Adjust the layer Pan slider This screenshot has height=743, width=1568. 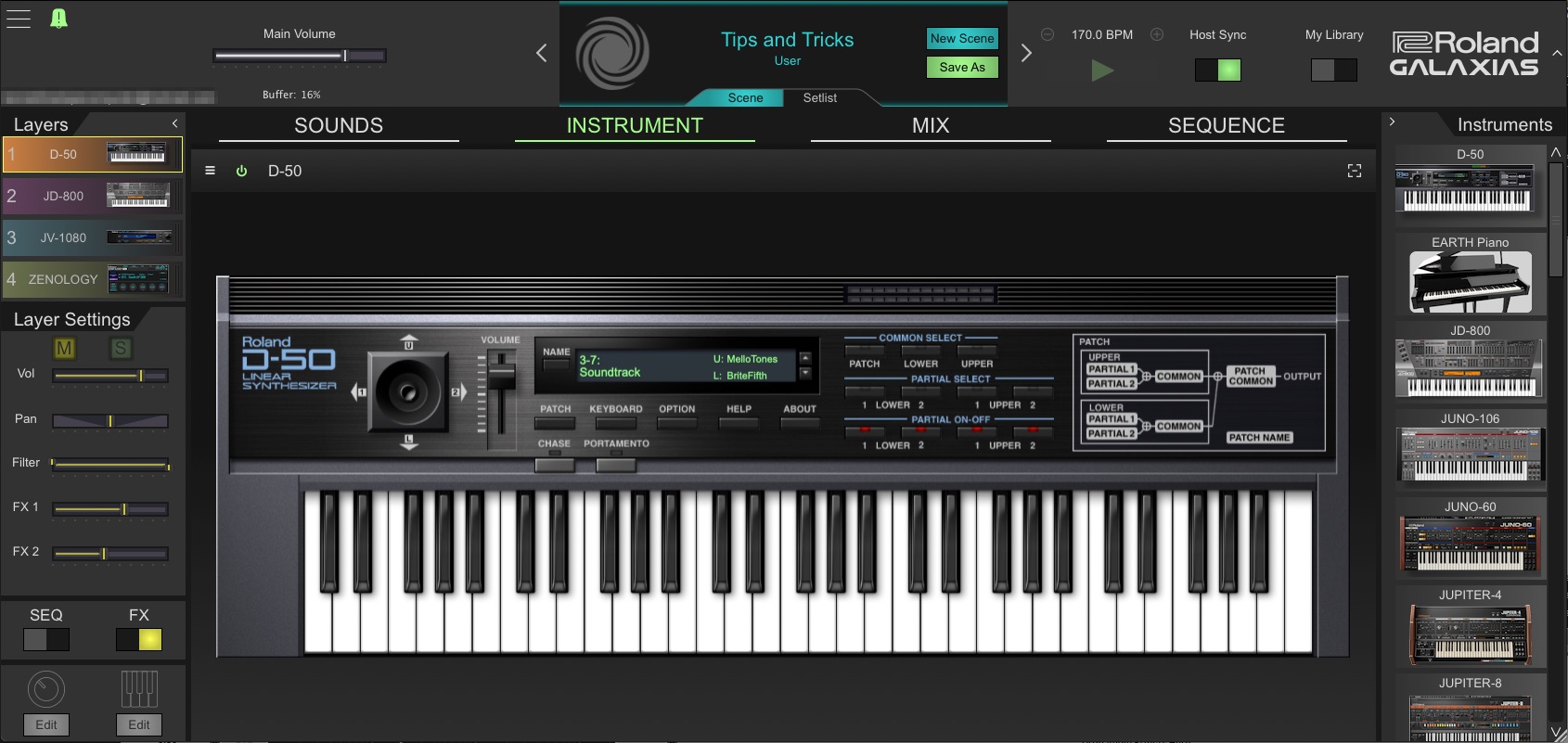(x=110, y=421)
